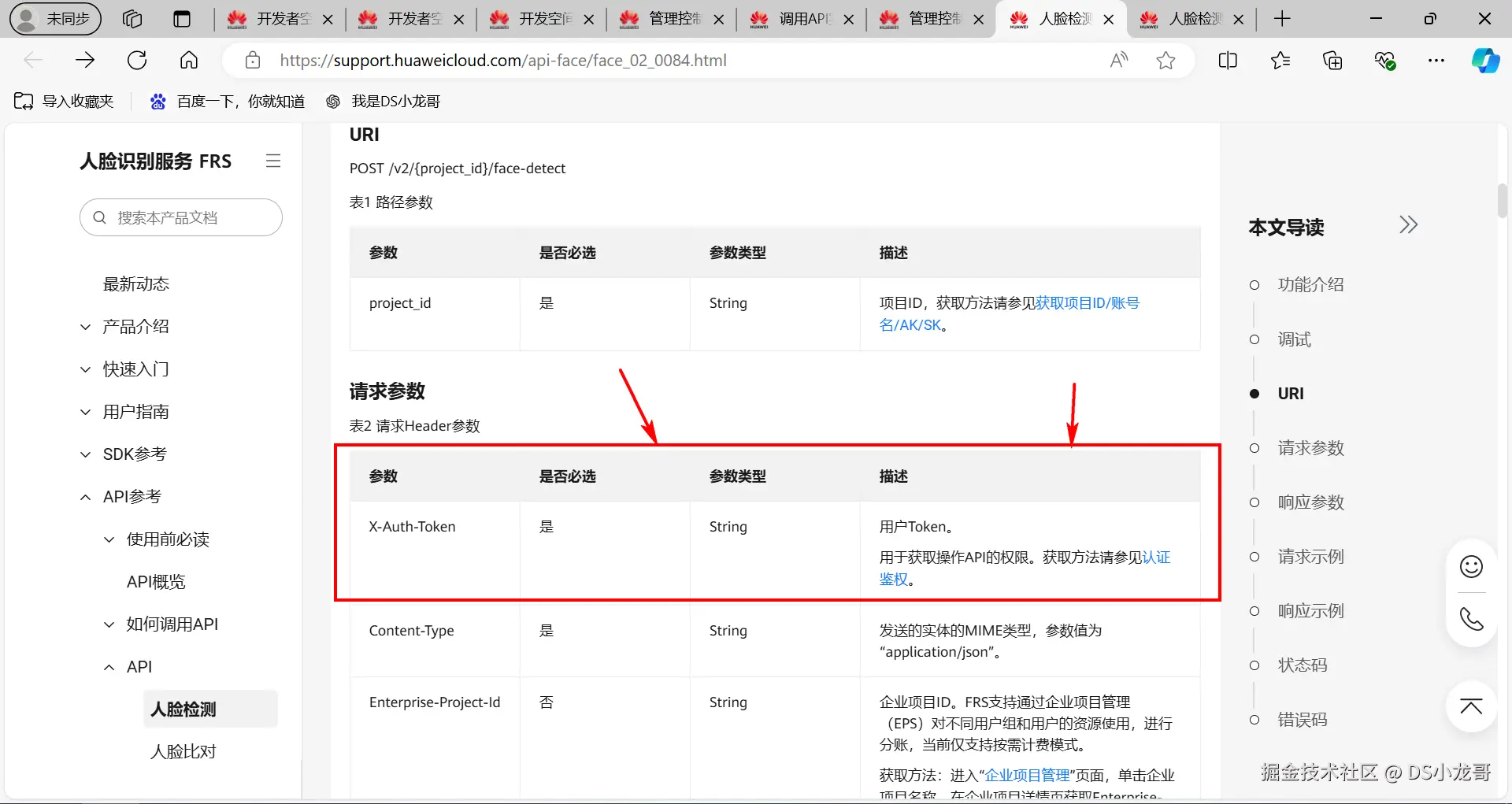The width and height of the screenshot is (1512, 804).
Task: Open 最新动态 in sidebar
Action: coord(136,284)
